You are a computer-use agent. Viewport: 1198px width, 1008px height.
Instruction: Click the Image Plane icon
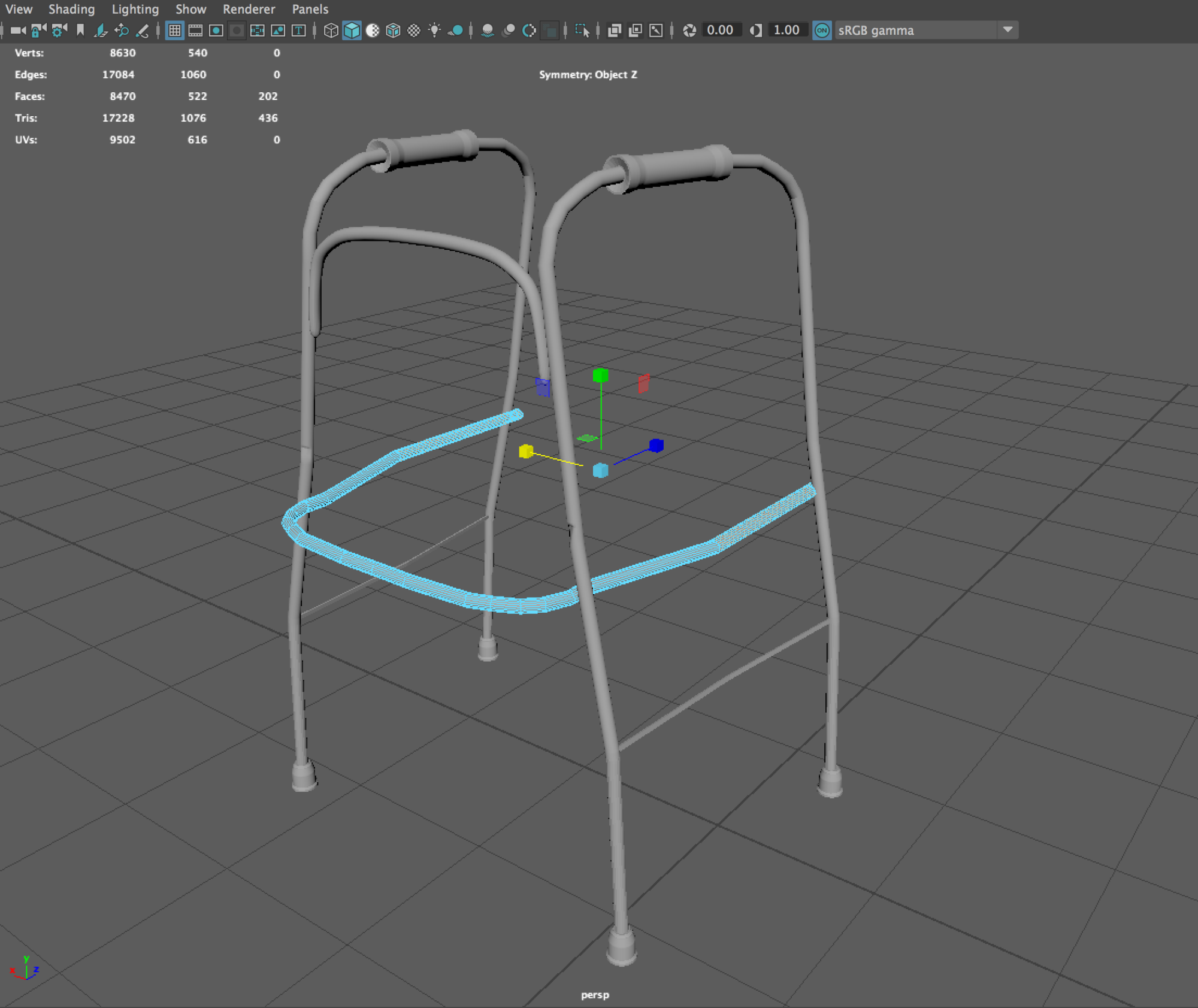101,30
